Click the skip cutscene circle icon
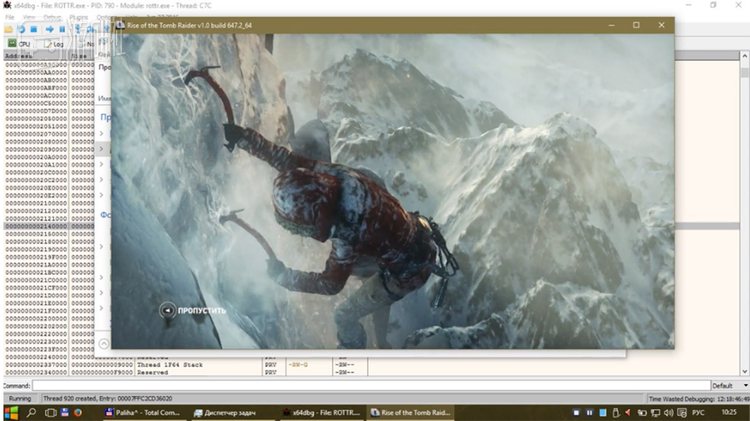 [x=167, y=310]
